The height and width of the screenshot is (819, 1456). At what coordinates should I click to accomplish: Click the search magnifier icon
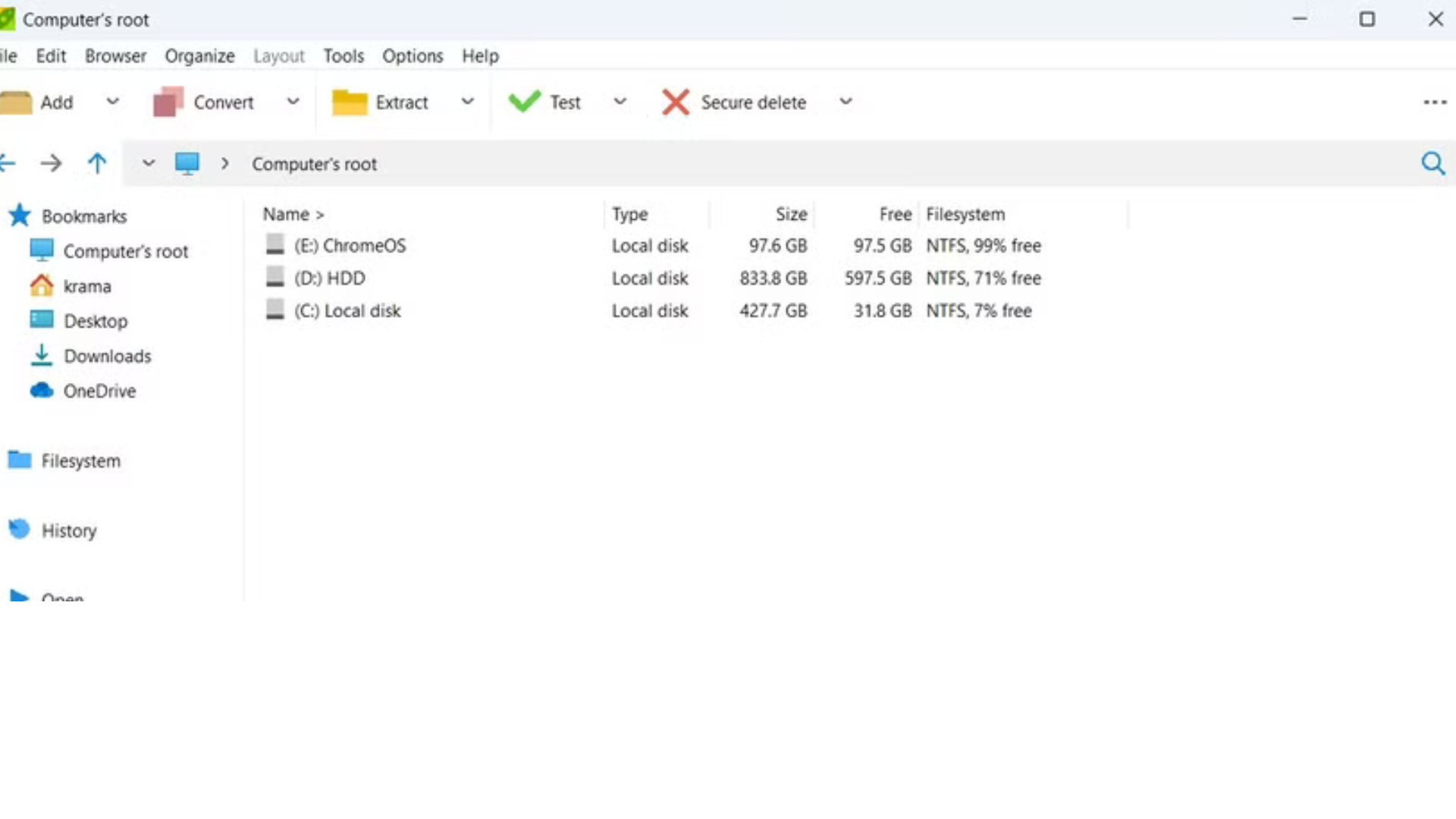pyautogui.click(x=1434, y=163)
